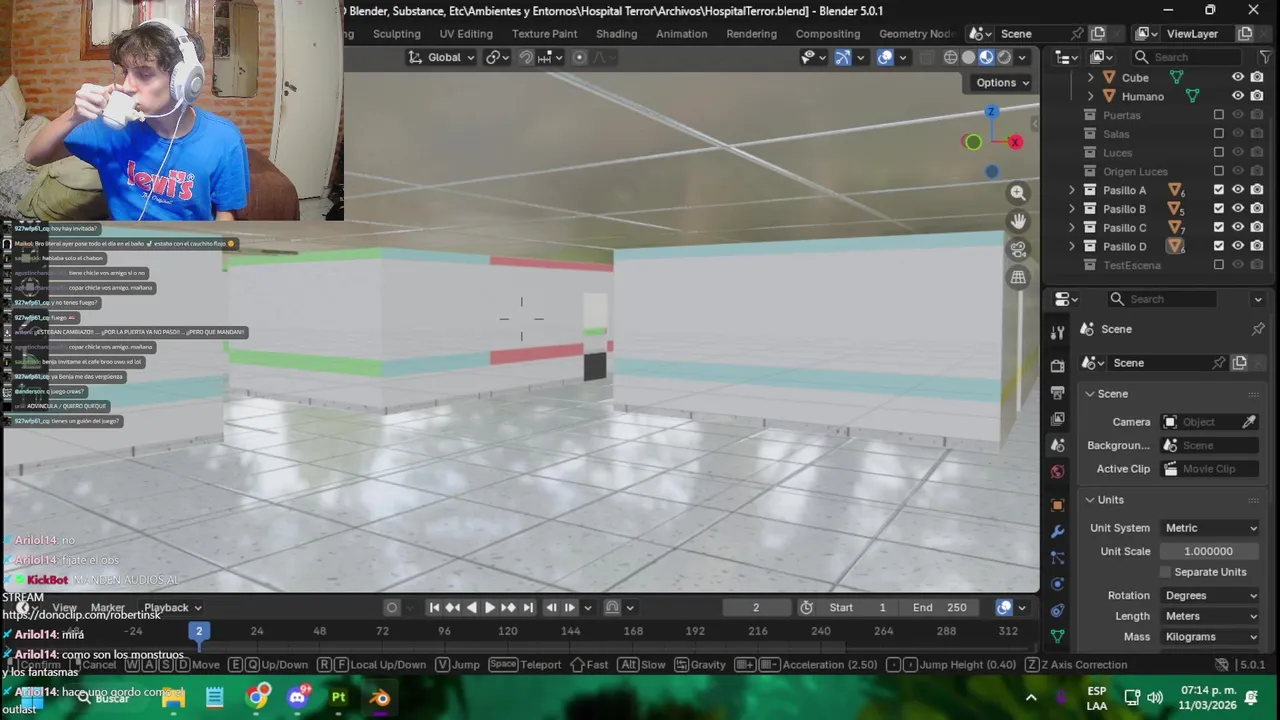1280x720 pixels.
Task: Open the Unit System Metric dropdown
Action: coord(1211,528)
